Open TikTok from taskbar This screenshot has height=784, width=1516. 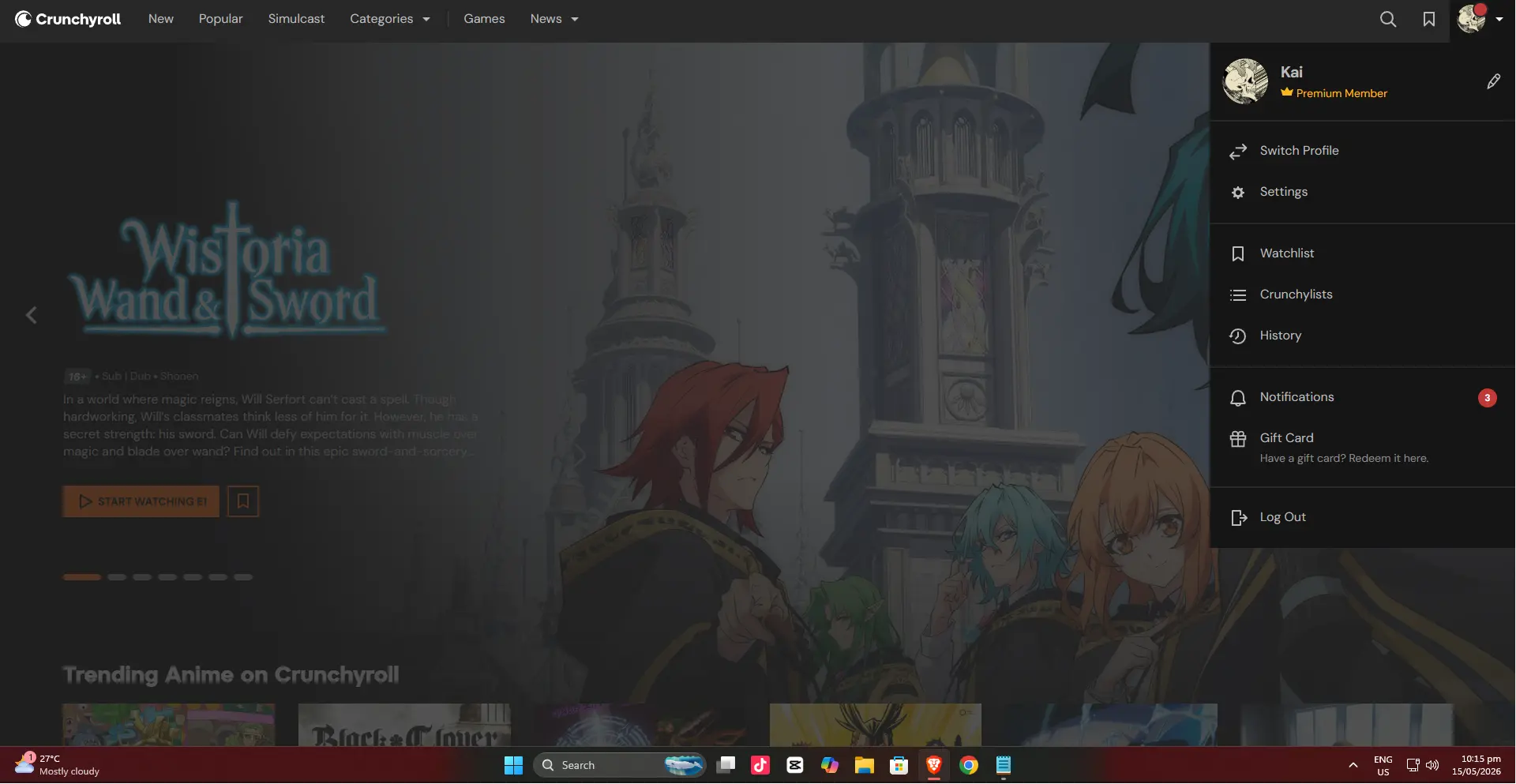point(760,765)
